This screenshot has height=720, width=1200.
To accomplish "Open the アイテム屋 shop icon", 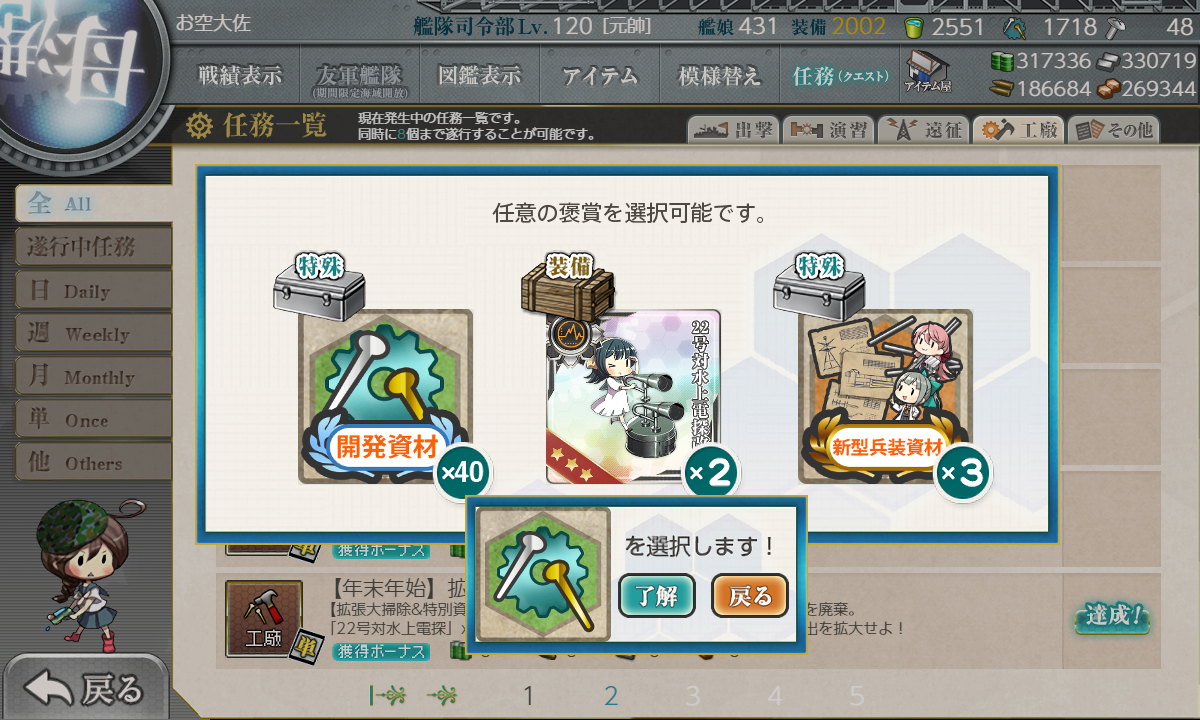I will 928,73.
